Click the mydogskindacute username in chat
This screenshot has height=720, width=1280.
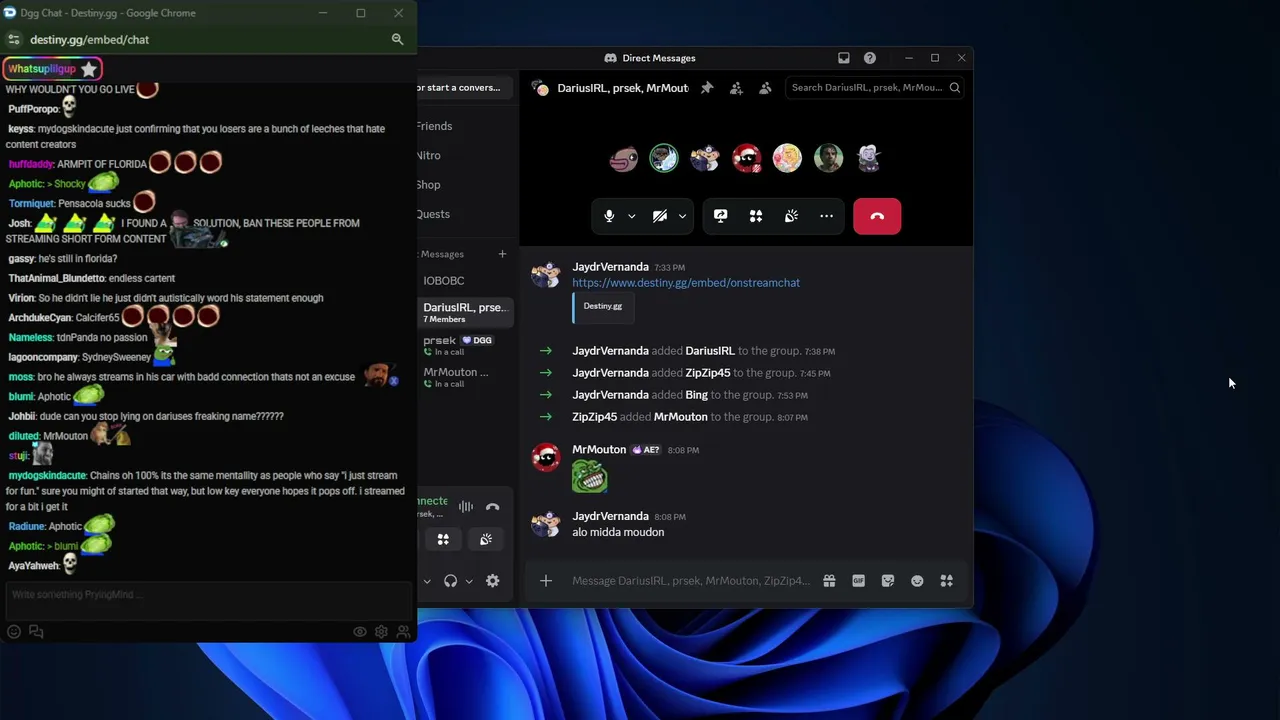(47, 476)
